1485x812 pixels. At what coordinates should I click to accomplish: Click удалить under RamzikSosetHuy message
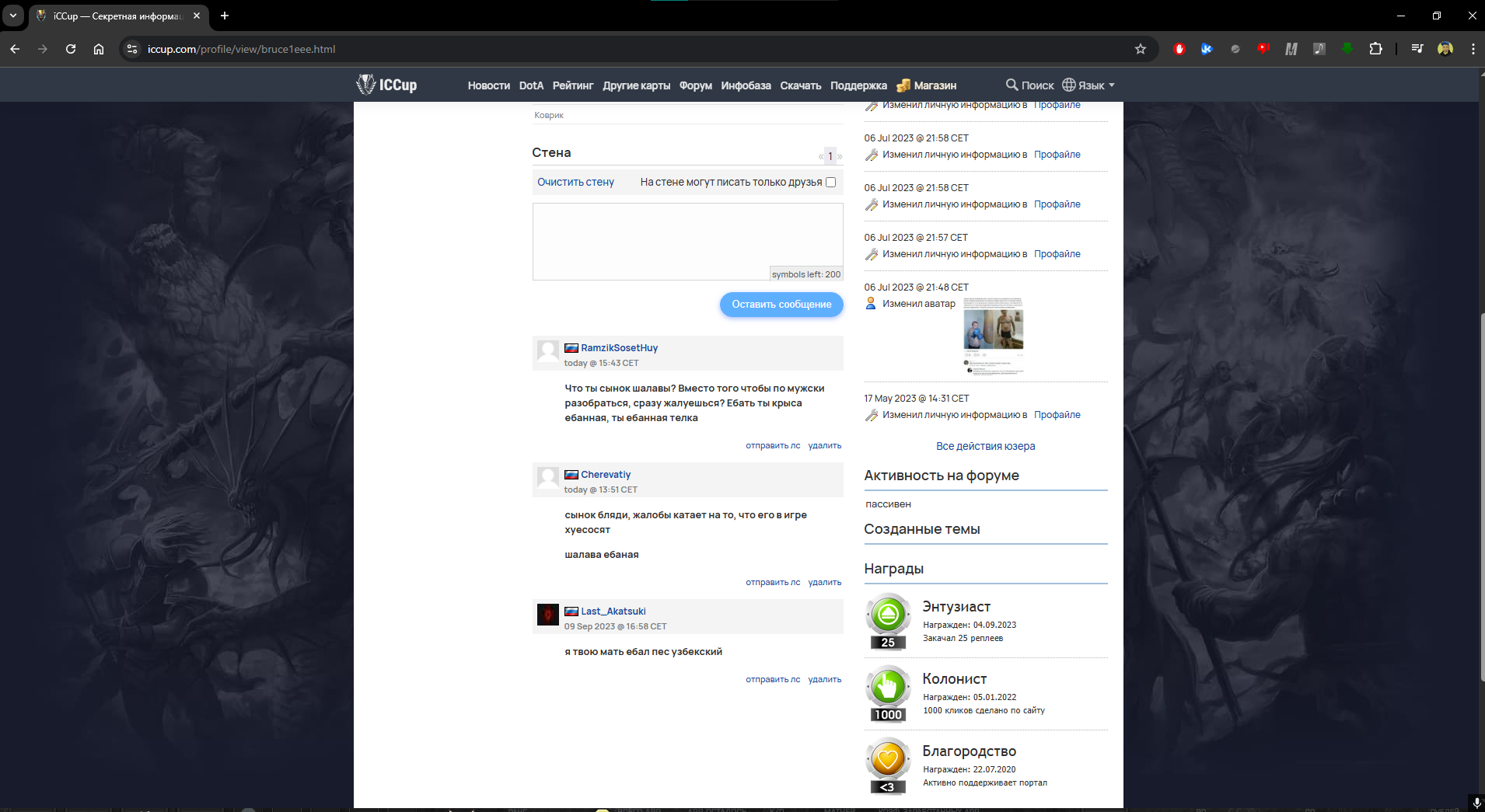point(825,446)
